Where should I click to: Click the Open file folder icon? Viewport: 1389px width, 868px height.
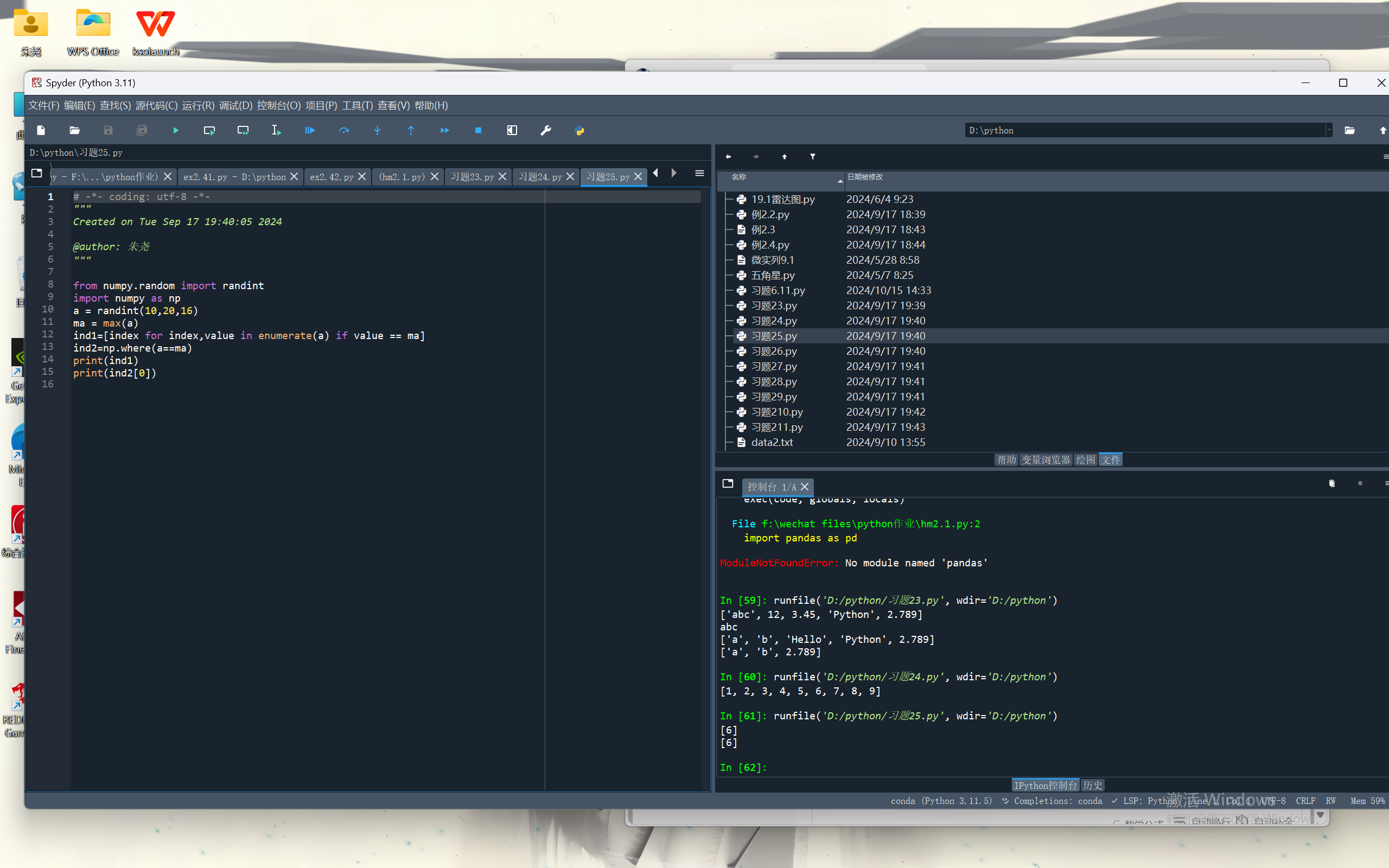75,130
